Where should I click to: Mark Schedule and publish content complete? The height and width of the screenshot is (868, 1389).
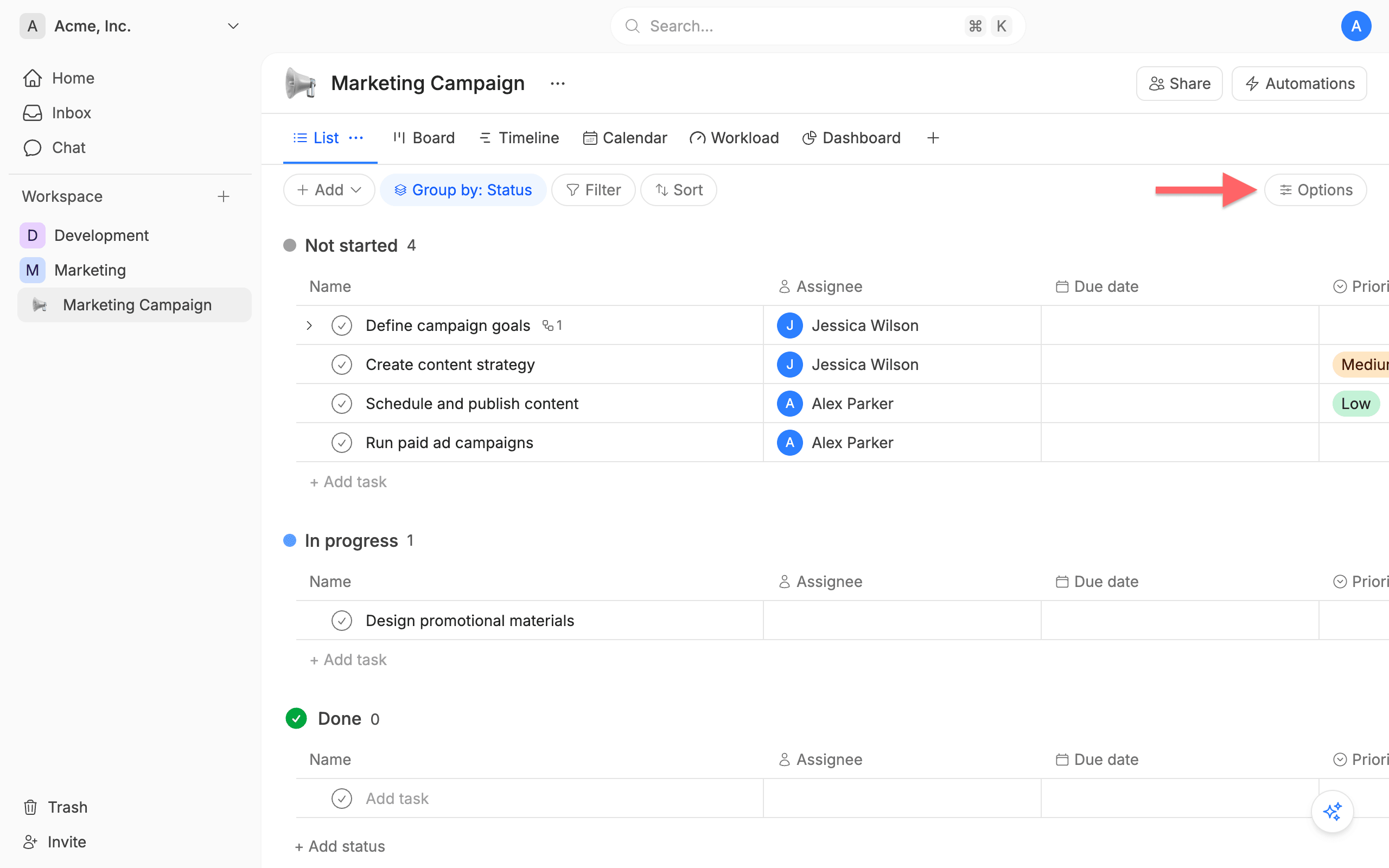pyautogui.click(x=341, y=404)
